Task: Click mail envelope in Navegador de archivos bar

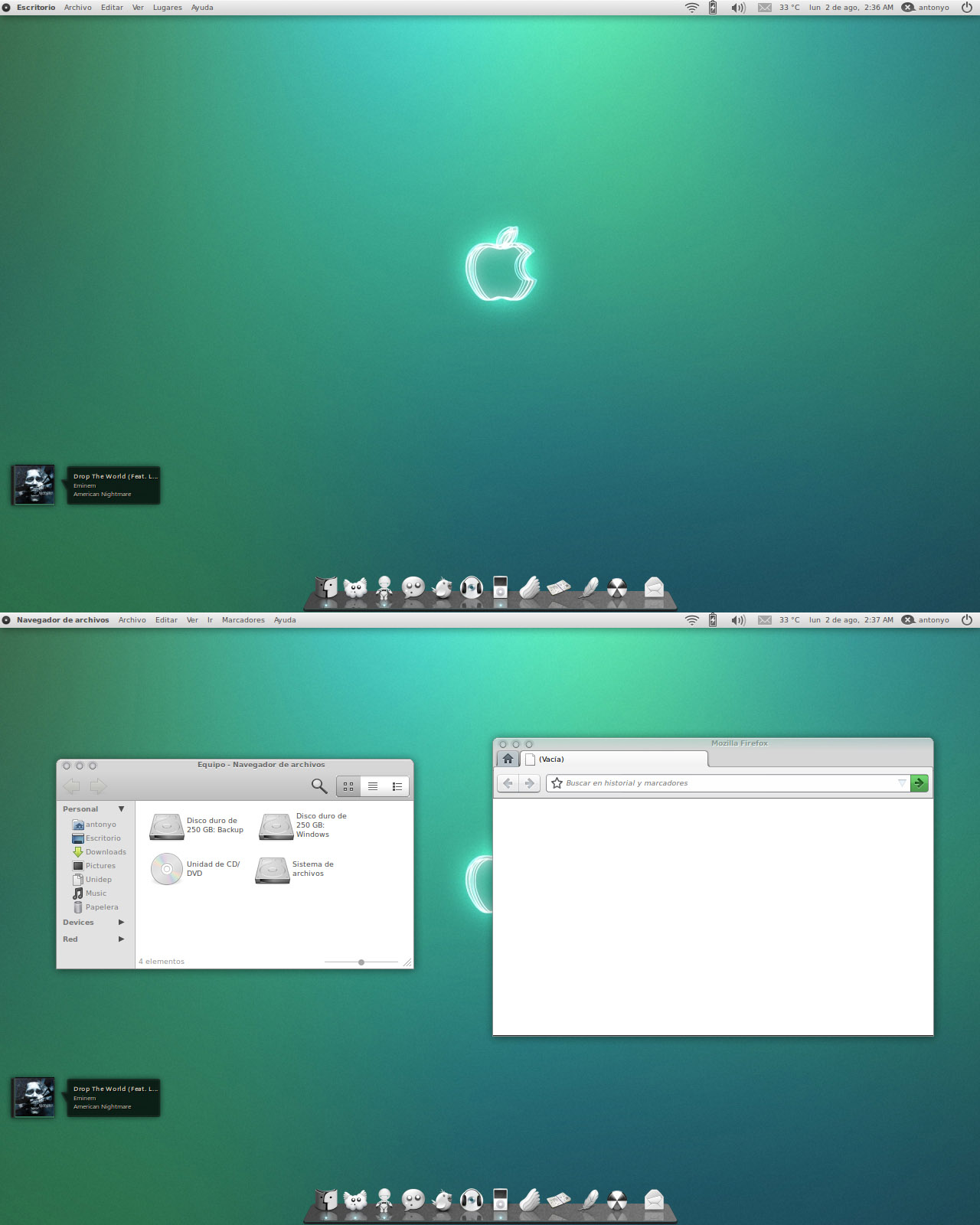Action: click(765, 620)
